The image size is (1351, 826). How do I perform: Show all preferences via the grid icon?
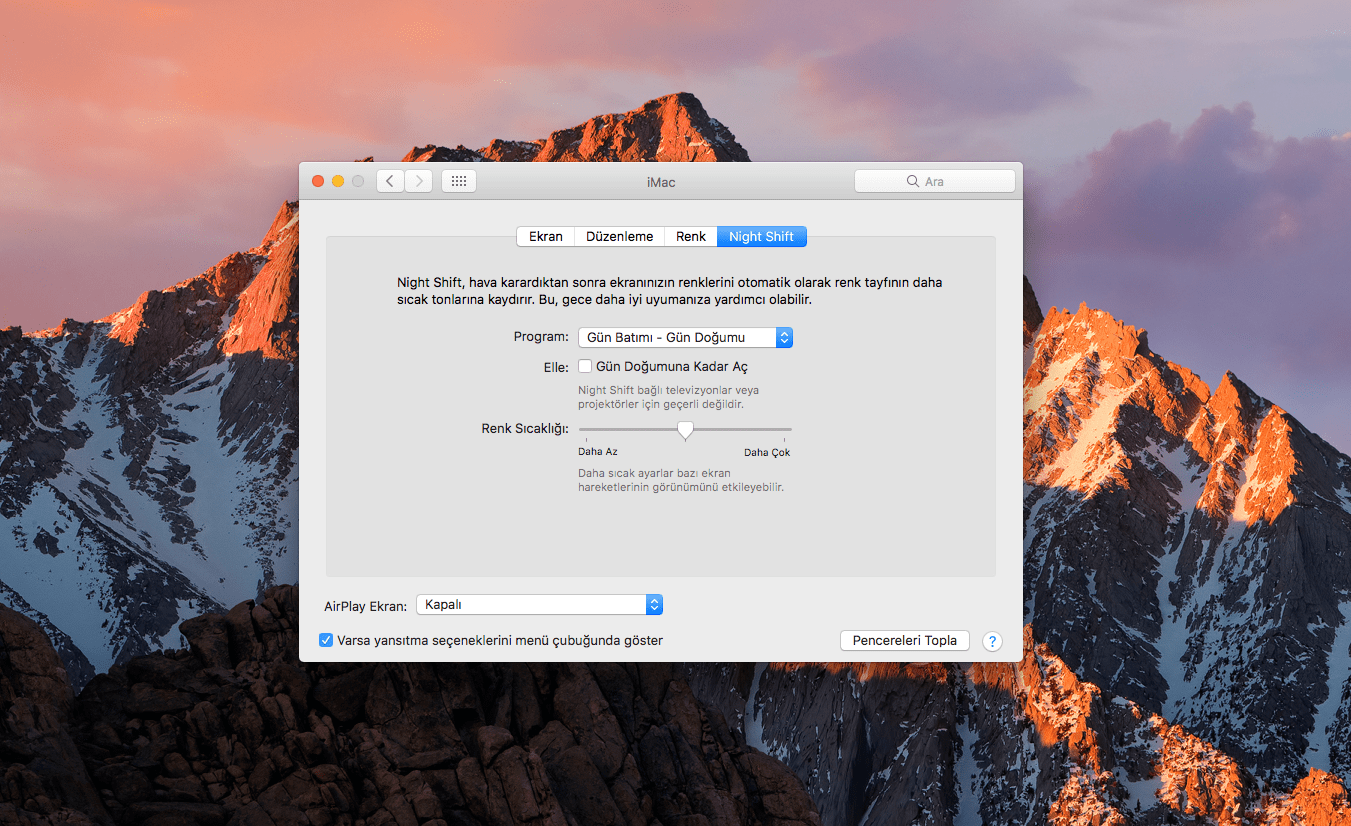click(x=459, y=181)
